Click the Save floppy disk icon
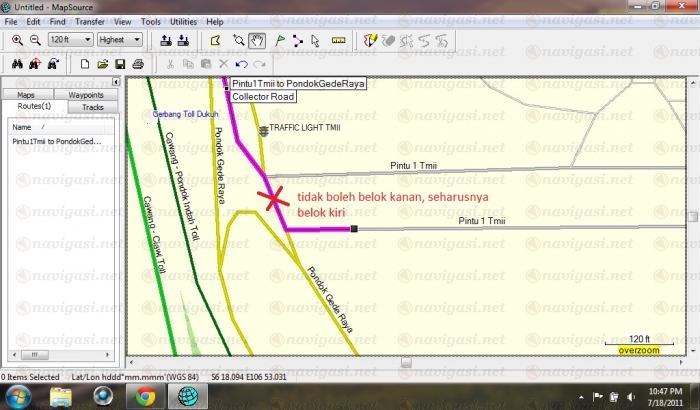Viewport: 700px width, 410px height. click(120, 64)
